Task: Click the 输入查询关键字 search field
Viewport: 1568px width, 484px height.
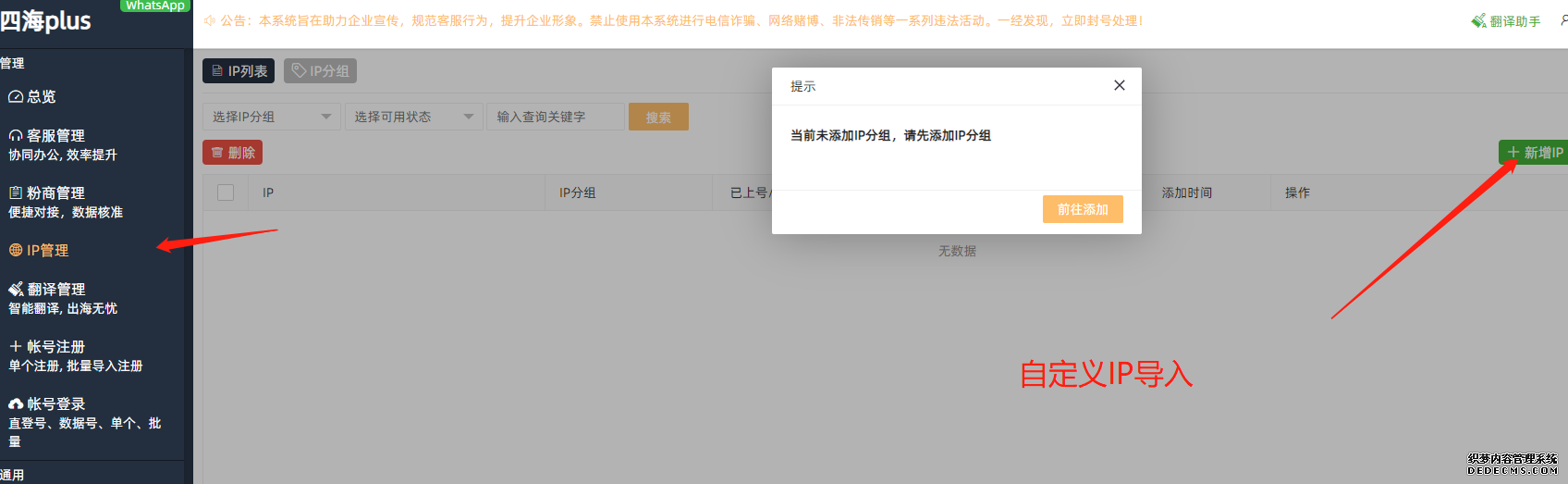Action: click(x=556, y=117)
